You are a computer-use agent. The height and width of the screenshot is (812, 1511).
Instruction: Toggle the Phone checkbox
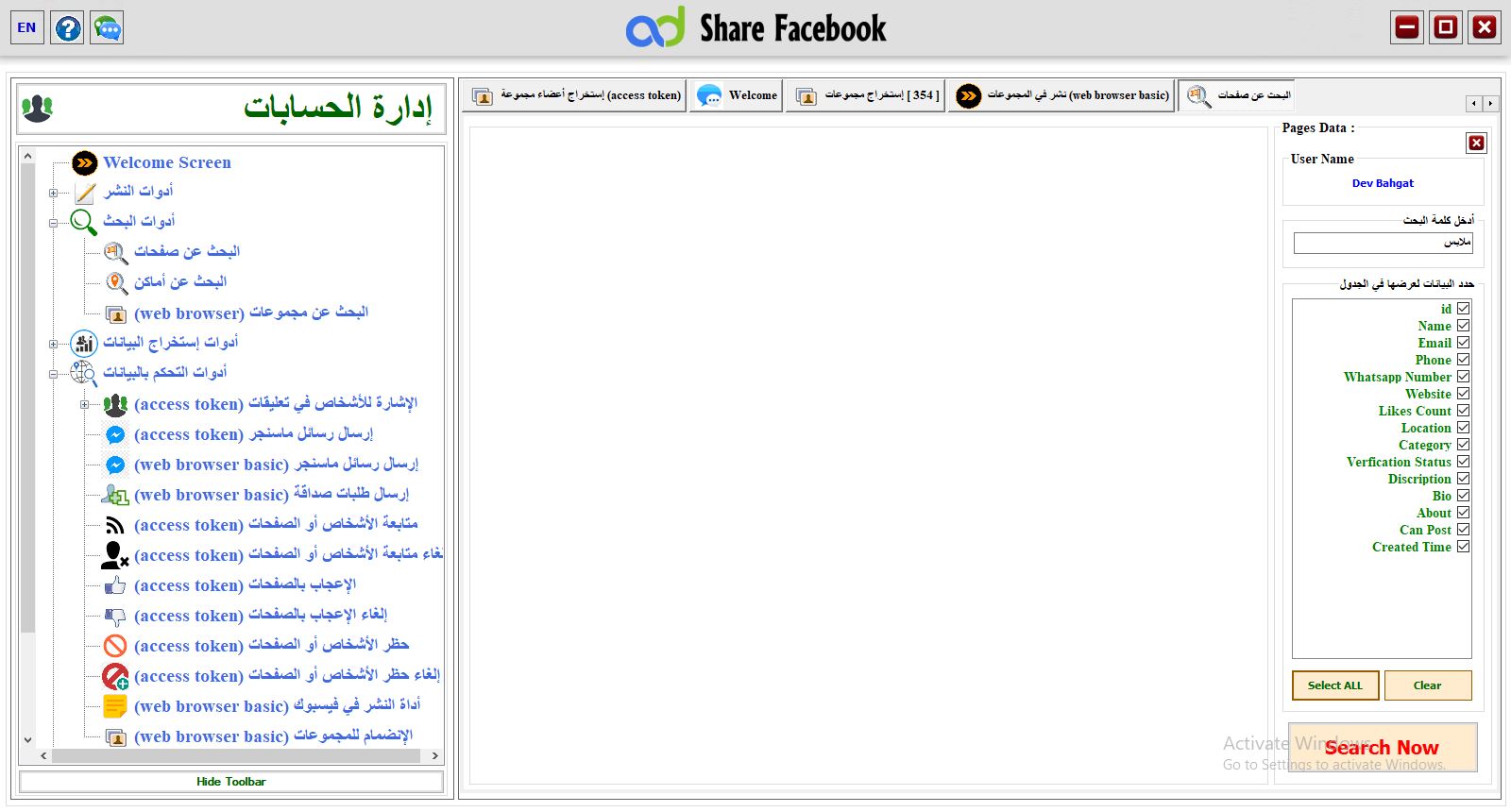[1463, 360]
